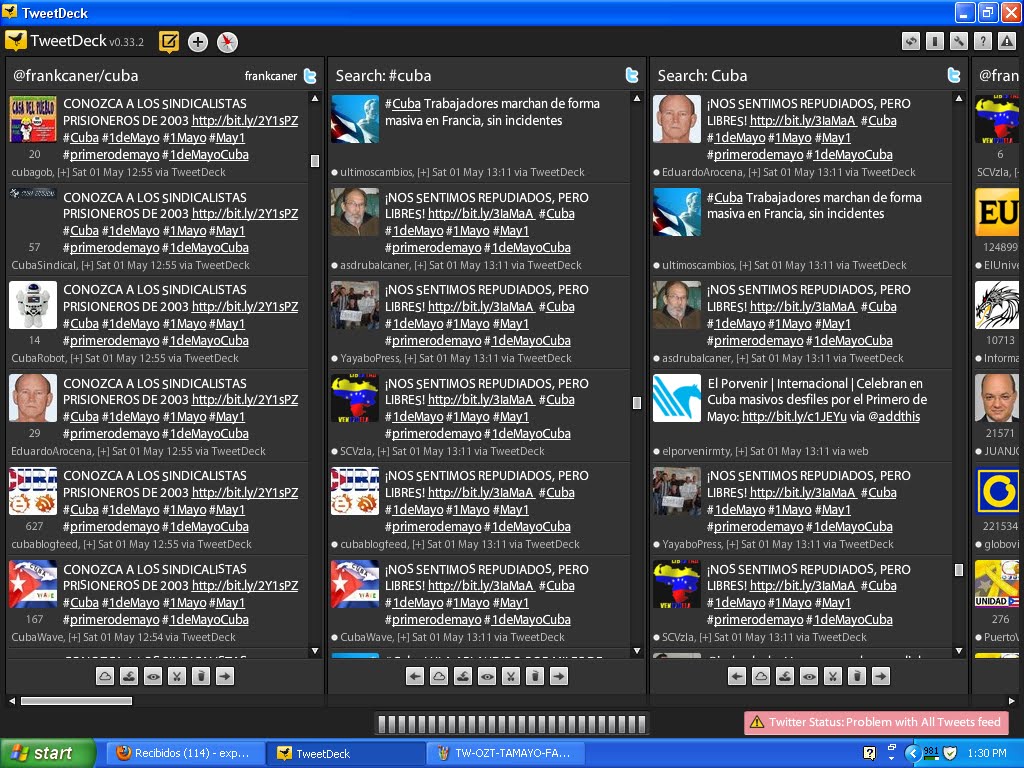Switch to Recibidos (114) Firefox taskbar item
Screen dimensions: 1024x768
point(185,753)
